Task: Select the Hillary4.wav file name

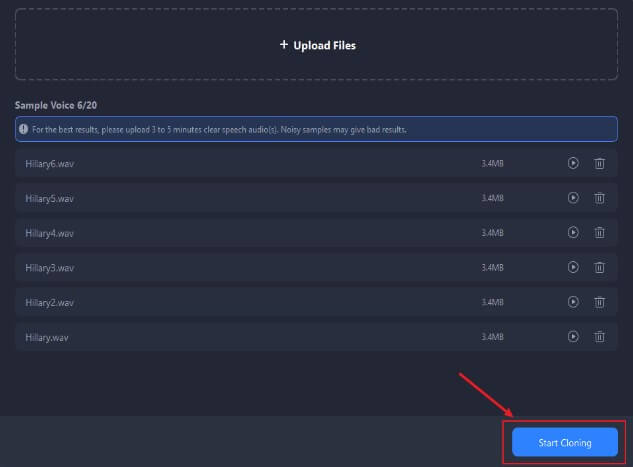Action: coord(50,233)
